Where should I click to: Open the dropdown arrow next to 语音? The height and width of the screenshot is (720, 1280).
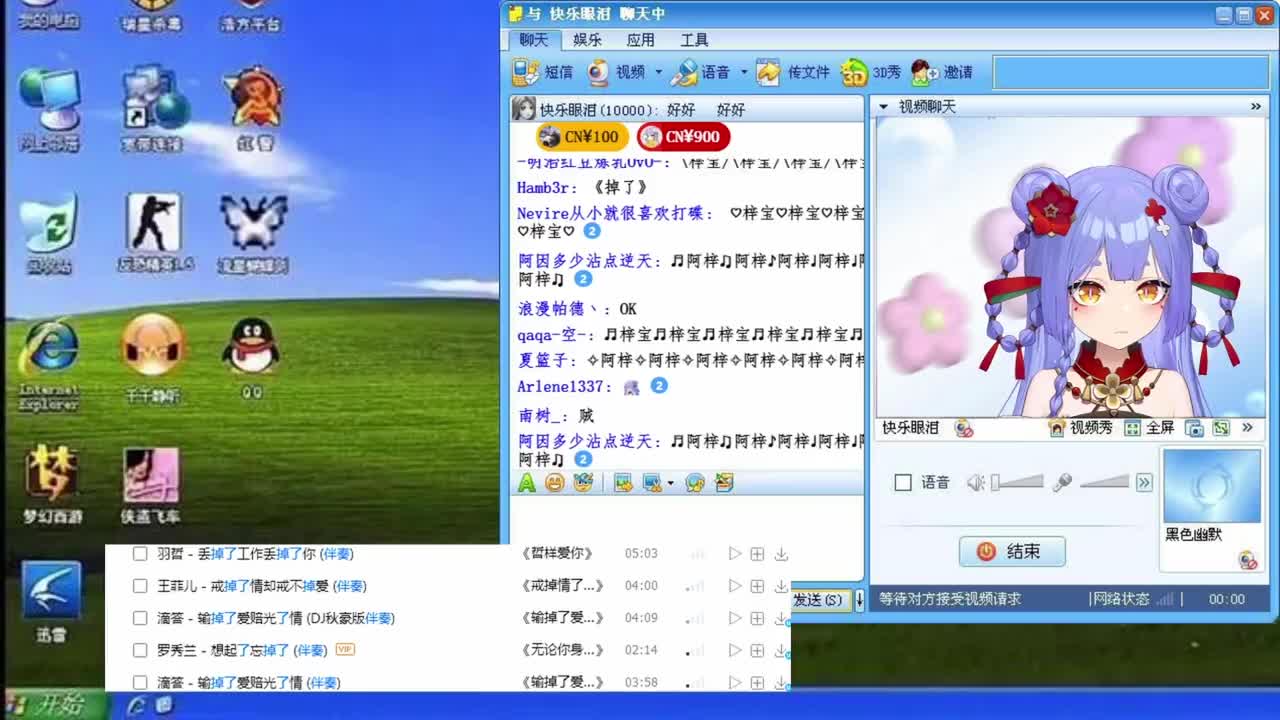[743, 72]
